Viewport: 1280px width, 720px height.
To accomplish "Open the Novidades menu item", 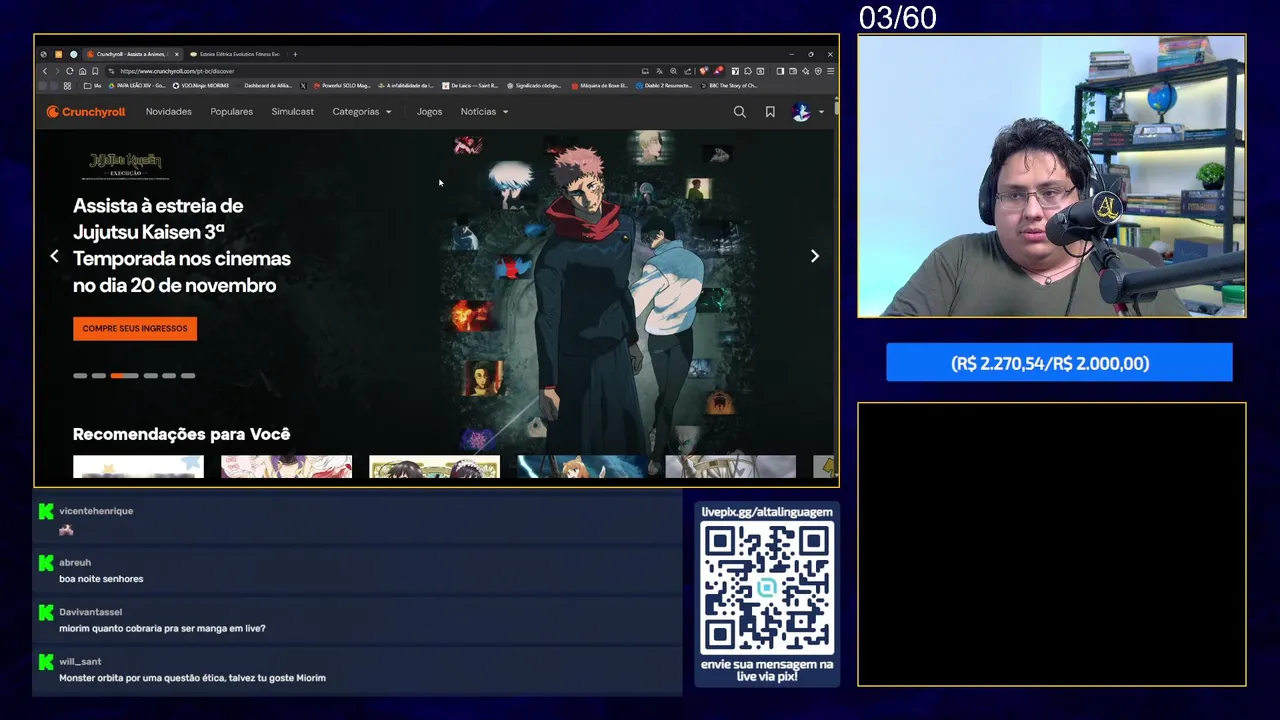I will 168,112.
